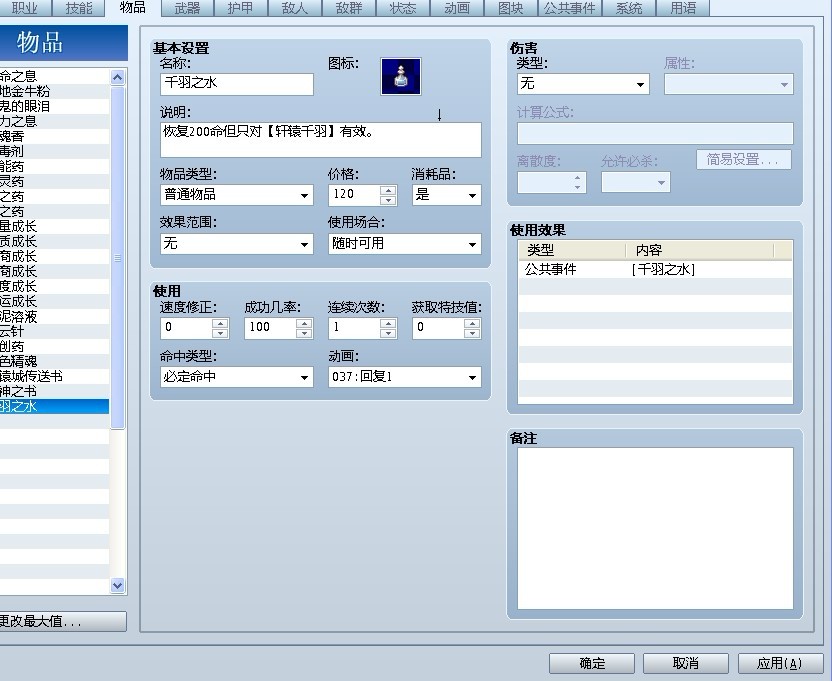This screenshot has height=681, width=832.
Task: Select 神之书 in the item list
Action: (x=55, y=391)
